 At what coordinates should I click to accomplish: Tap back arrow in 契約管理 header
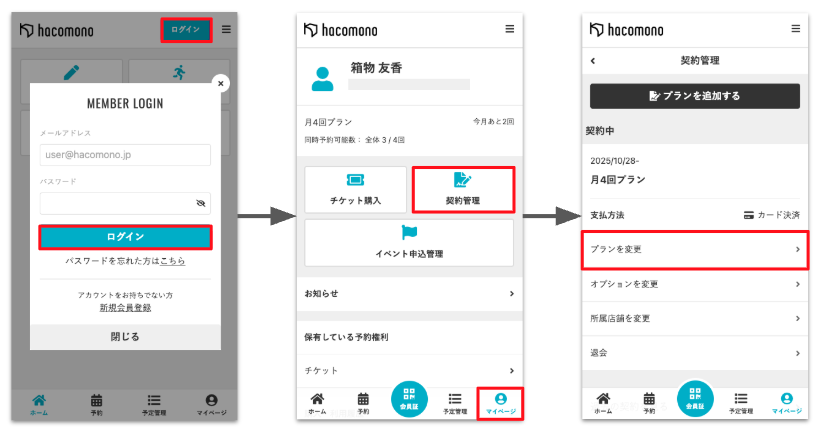pyautogui.click(x=593, y=61)
